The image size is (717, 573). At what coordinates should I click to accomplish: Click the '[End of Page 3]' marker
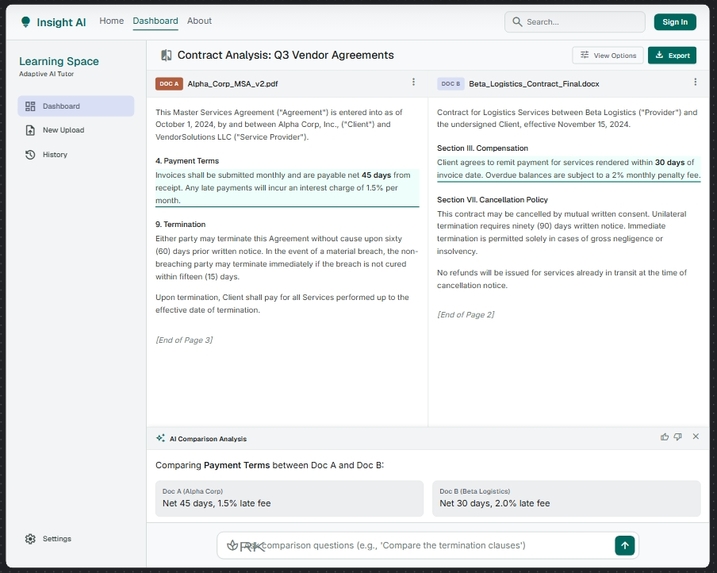point(184,340)
